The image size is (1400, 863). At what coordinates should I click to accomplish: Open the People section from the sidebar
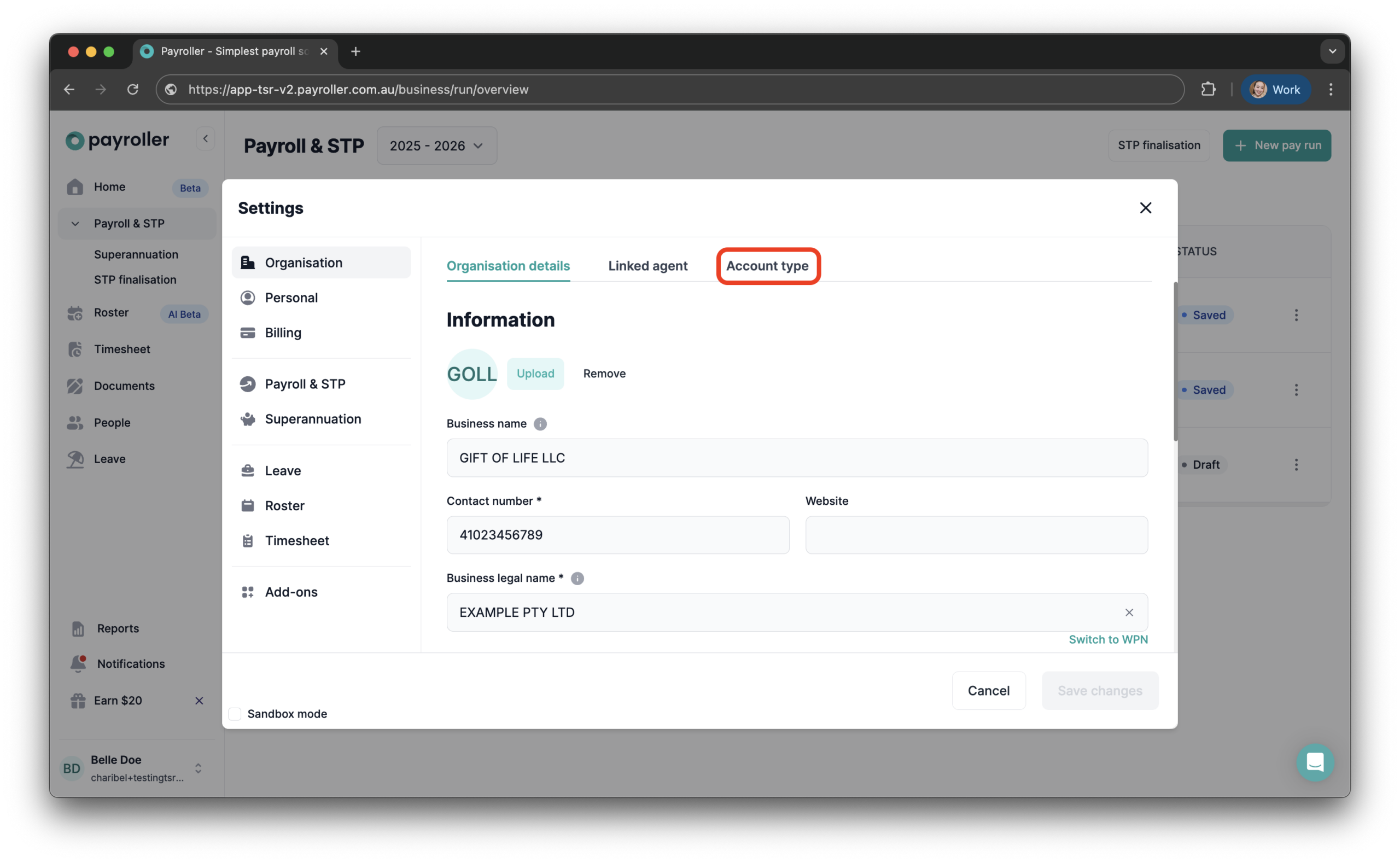(112, 422)
